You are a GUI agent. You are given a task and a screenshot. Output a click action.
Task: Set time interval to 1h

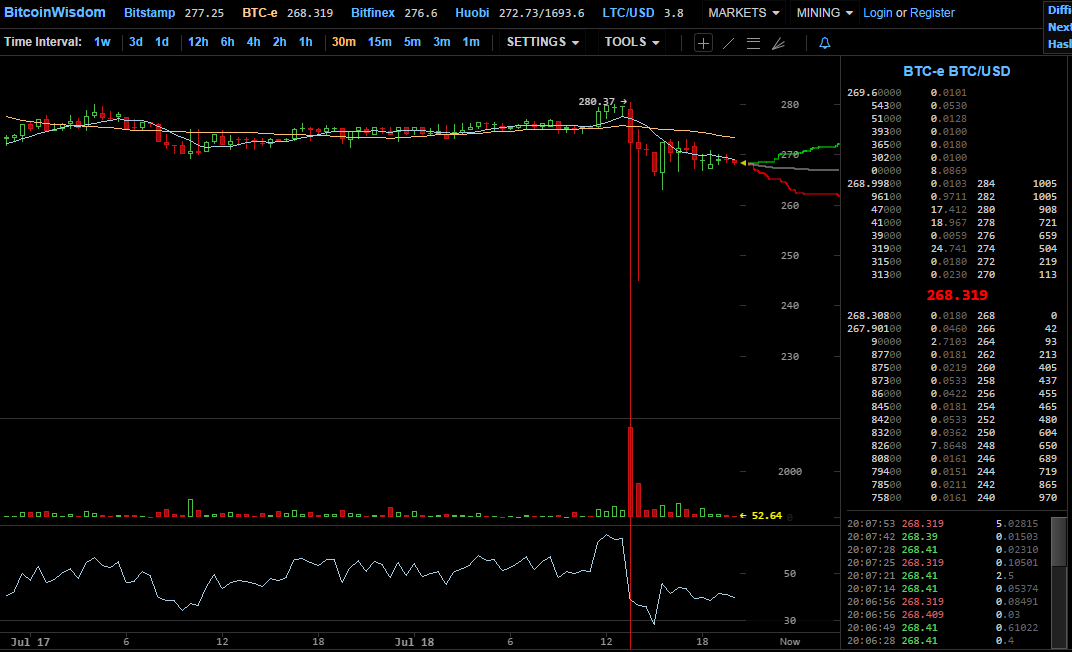[x=305, y=42]
